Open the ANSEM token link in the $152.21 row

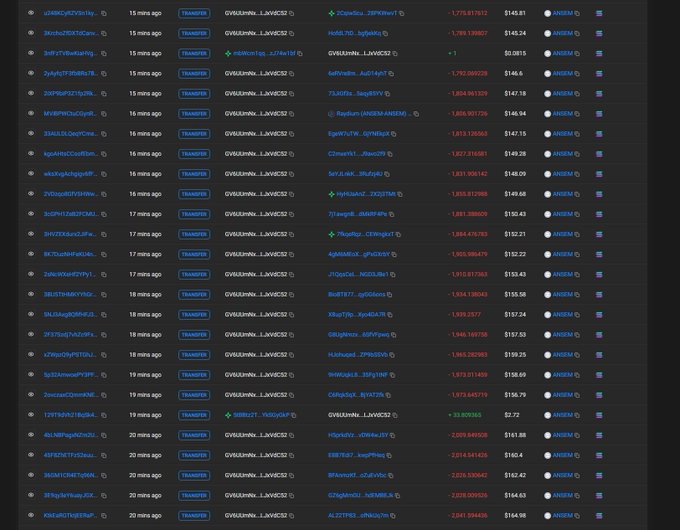click(x=562, y=234)
